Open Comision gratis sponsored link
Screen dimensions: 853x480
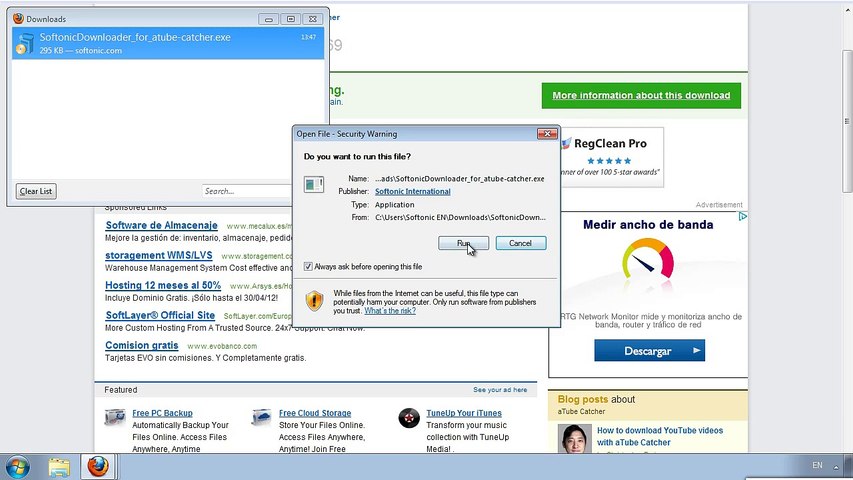pyautogui.click(x=142, y=345)
